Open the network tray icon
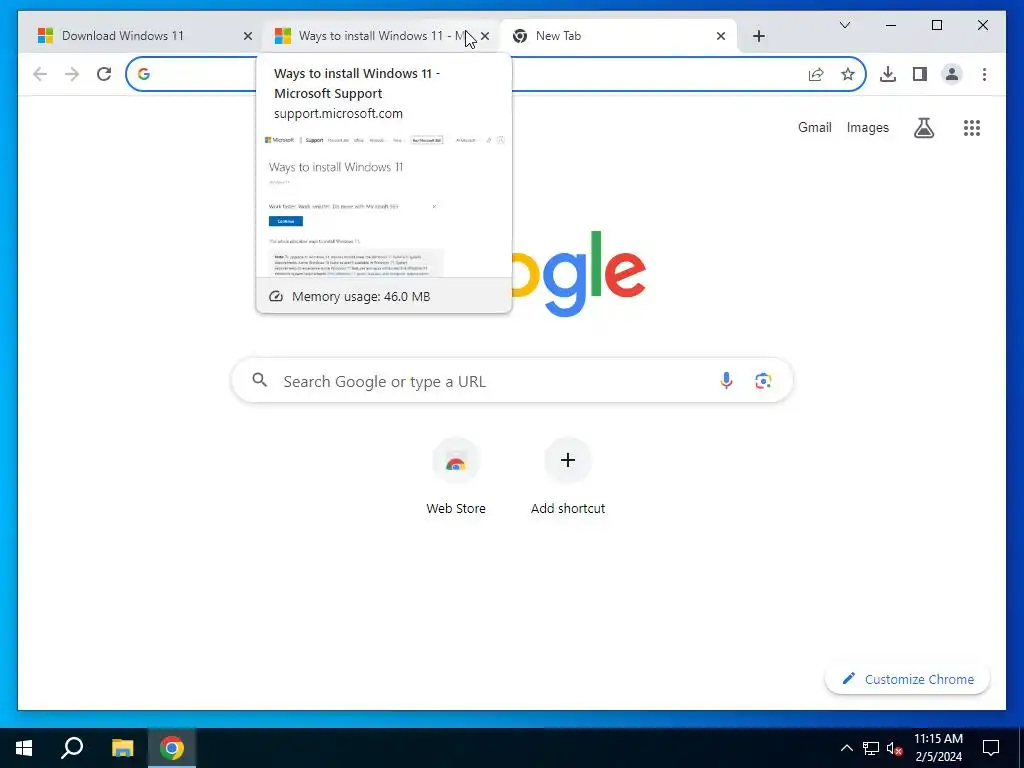 871,748
